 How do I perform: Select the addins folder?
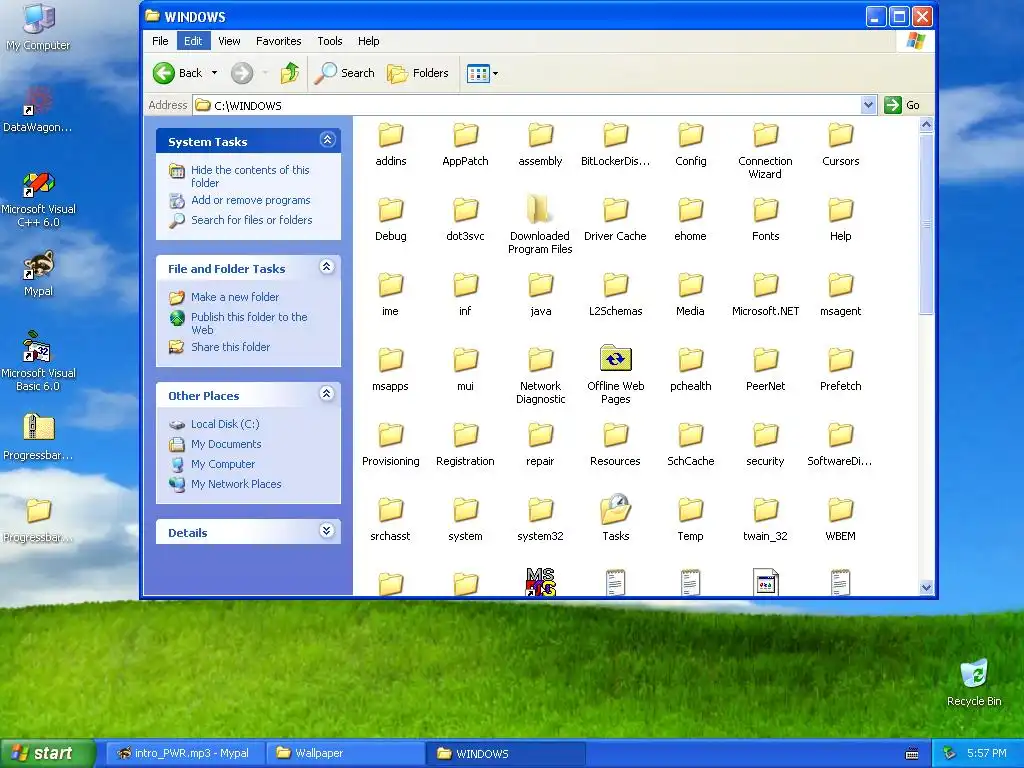click(x=391, y=145)
